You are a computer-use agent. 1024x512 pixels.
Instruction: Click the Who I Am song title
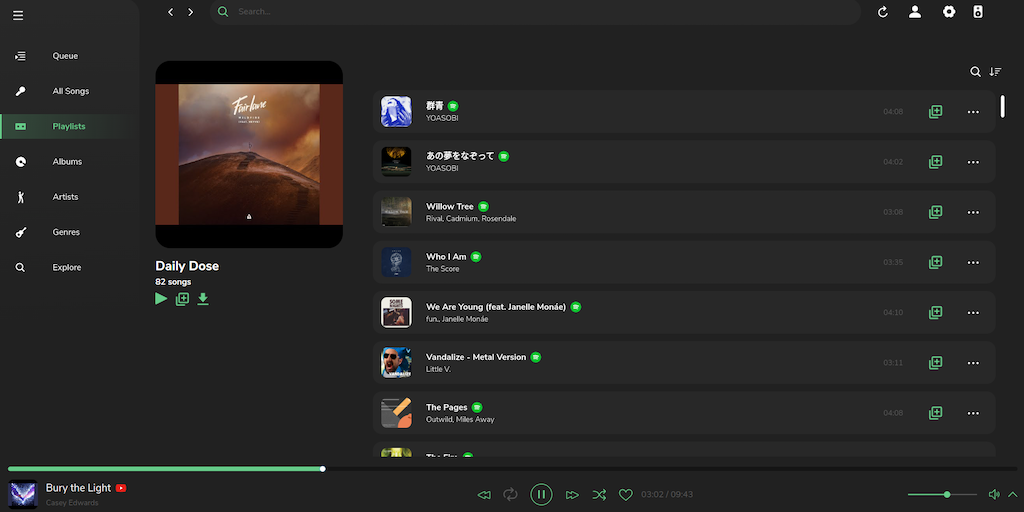(x=446, y=257)
